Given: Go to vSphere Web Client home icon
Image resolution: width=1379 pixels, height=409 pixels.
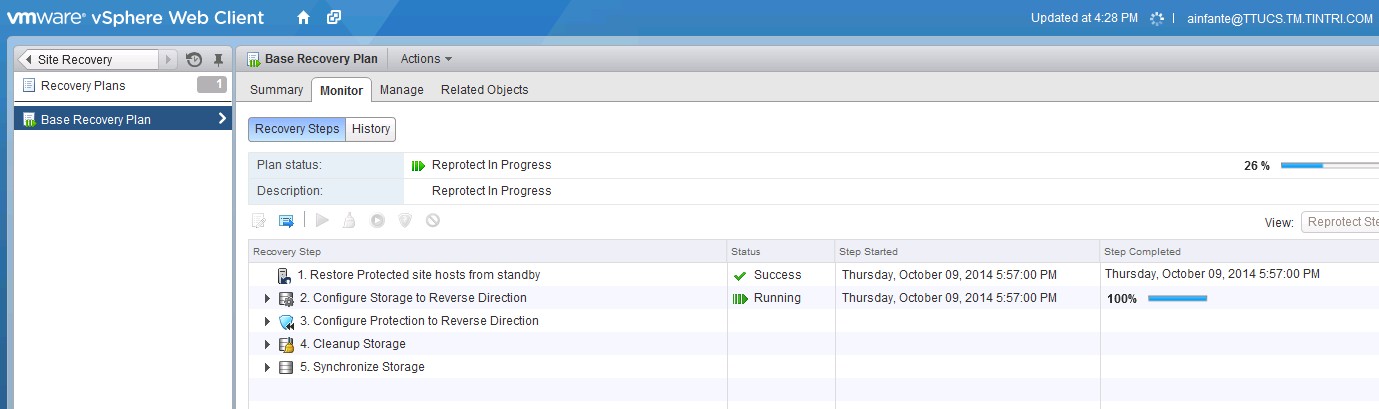Looking at the screenshot, I should point(304,18).
